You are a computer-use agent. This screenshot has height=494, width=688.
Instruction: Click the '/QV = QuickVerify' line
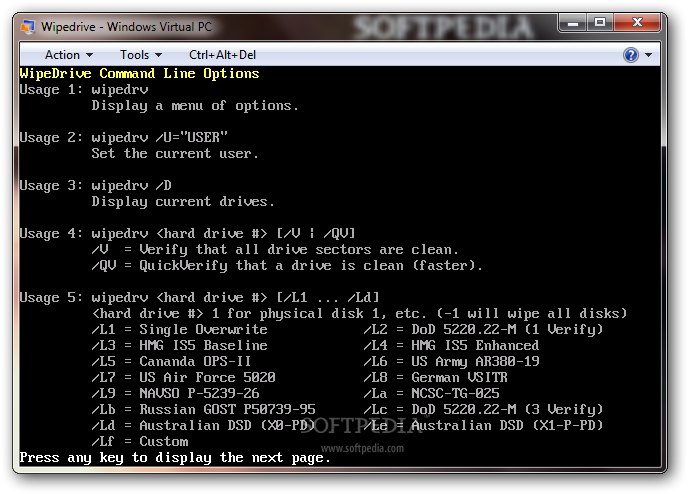(x=287, y=265)
